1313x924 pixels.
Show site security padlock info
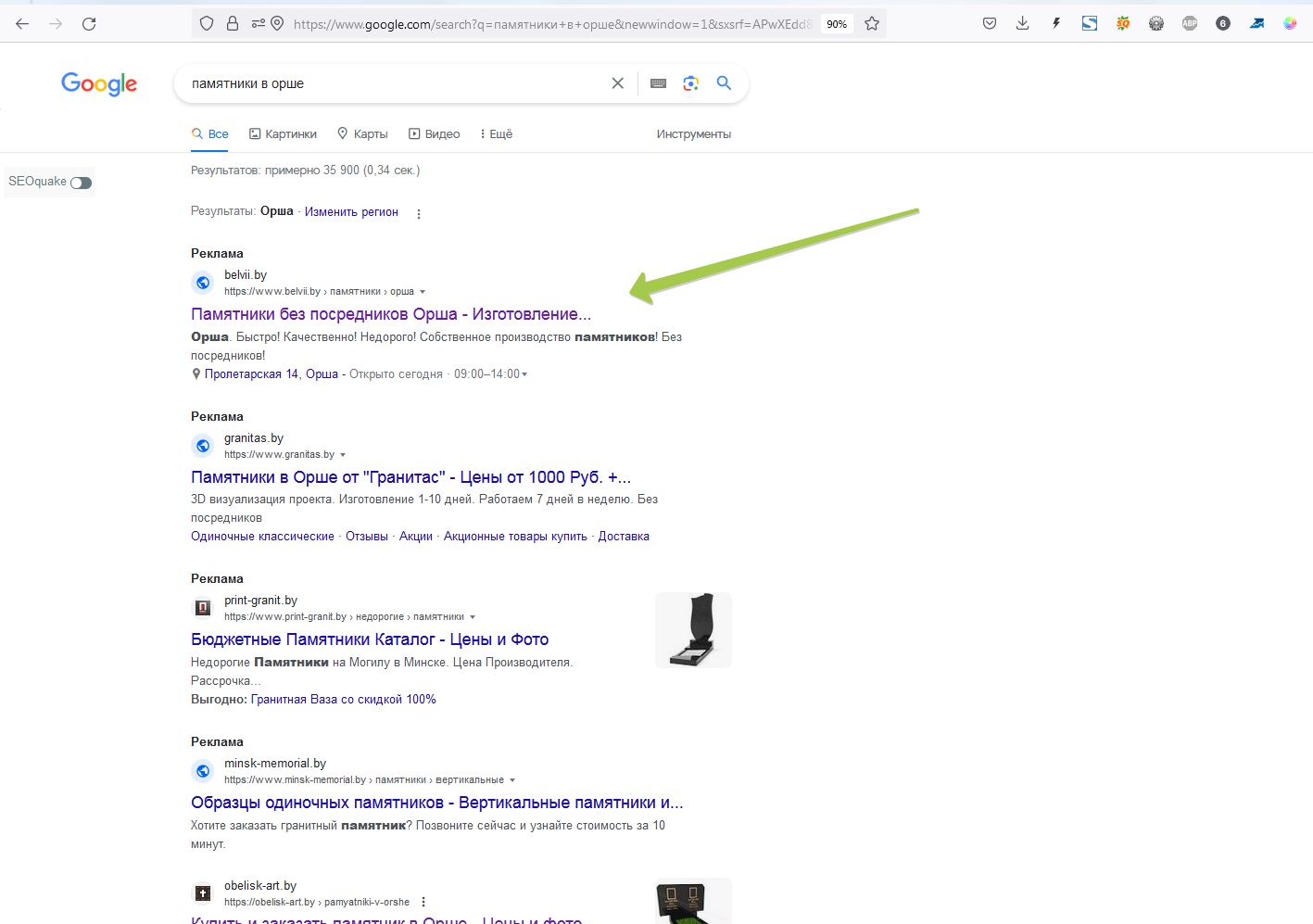click(233, 24)
